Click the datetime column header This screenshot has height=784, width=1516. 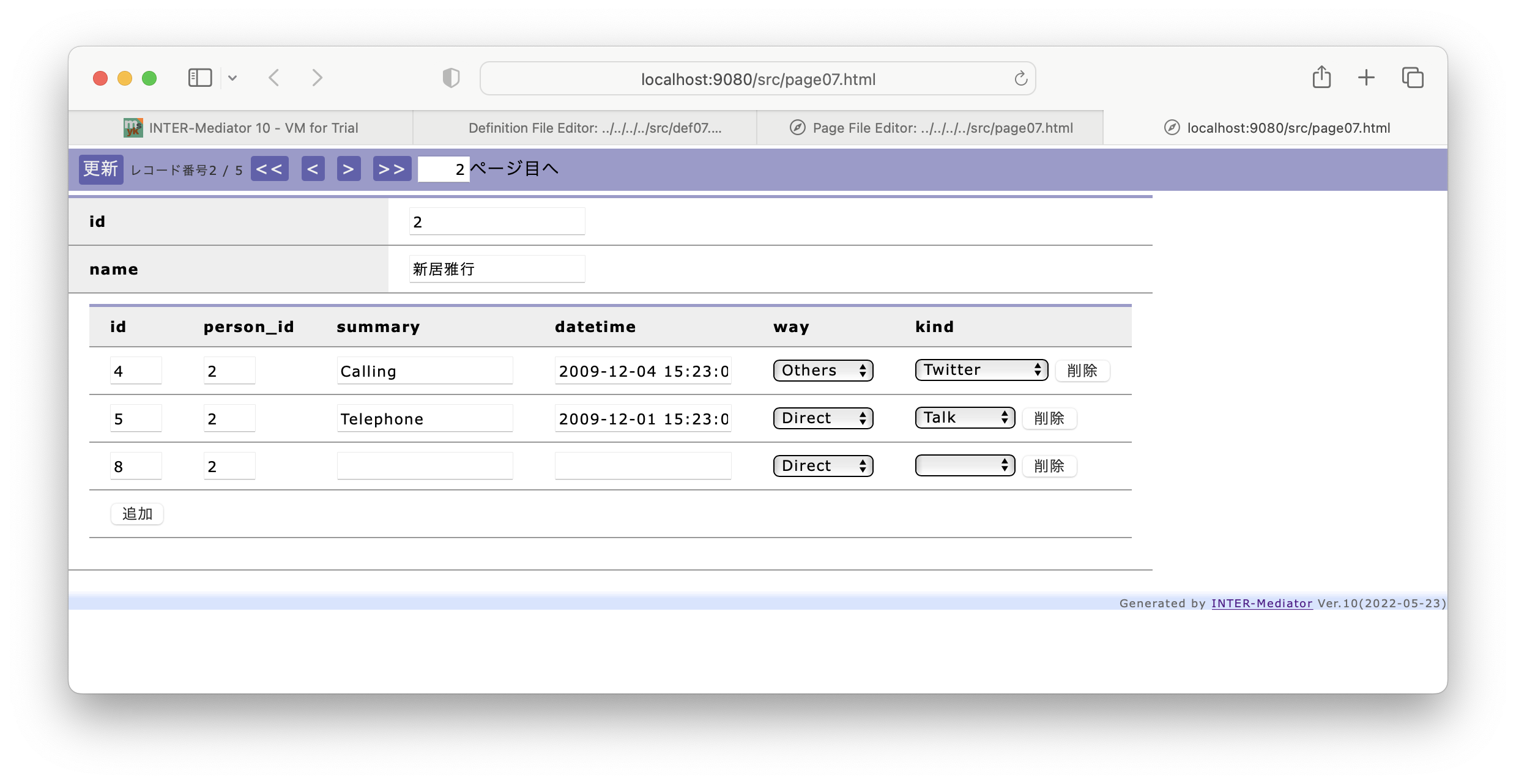(595, 327)
